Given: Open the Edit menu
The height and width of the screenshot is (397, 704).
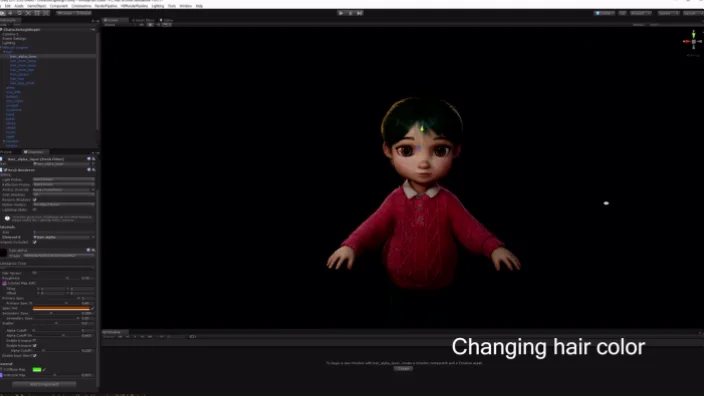Looking at the screenshot, I should (x=8, y=6).
